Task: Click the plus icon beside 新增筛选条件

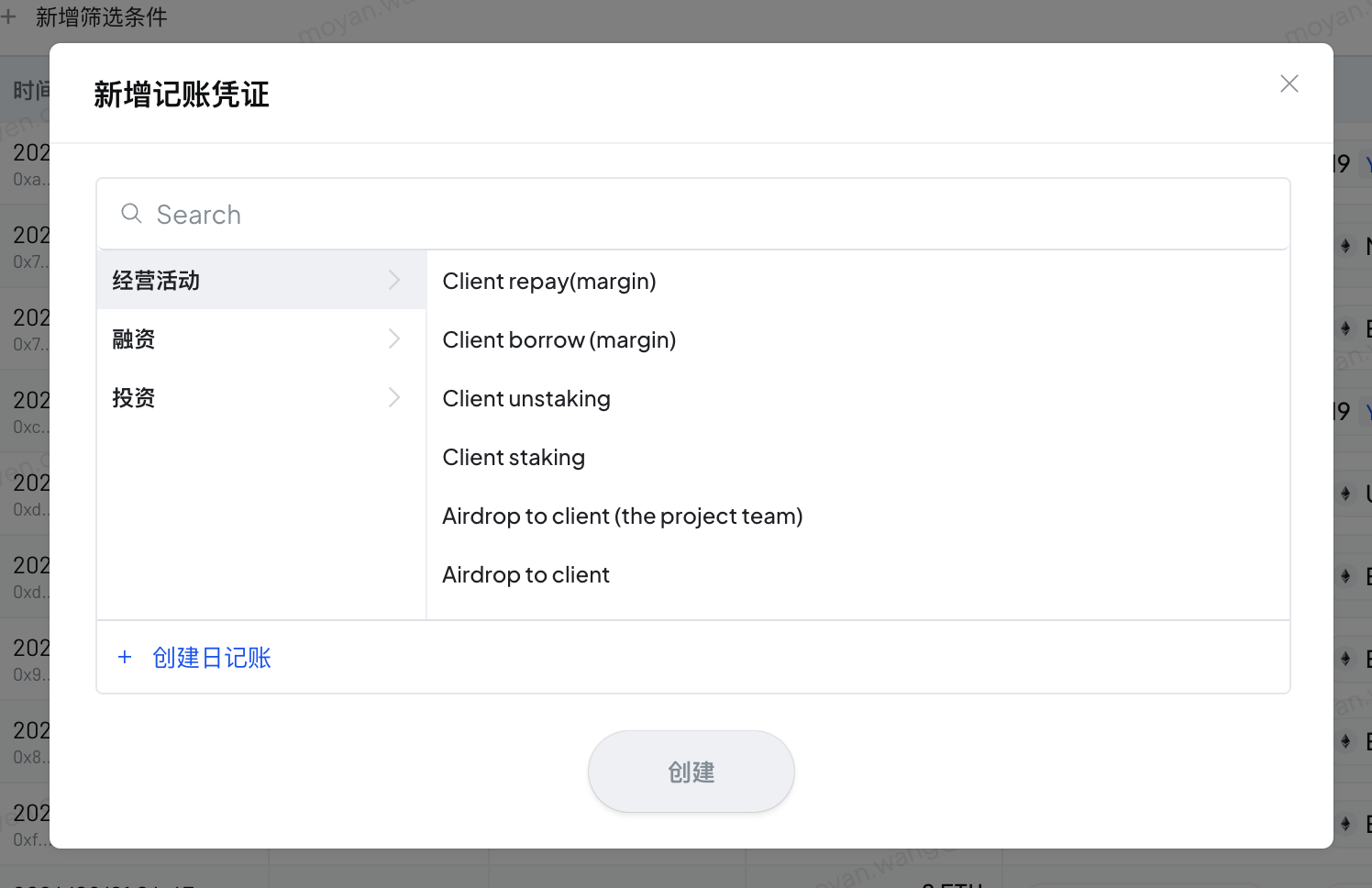Action: (x=9, y=17)
